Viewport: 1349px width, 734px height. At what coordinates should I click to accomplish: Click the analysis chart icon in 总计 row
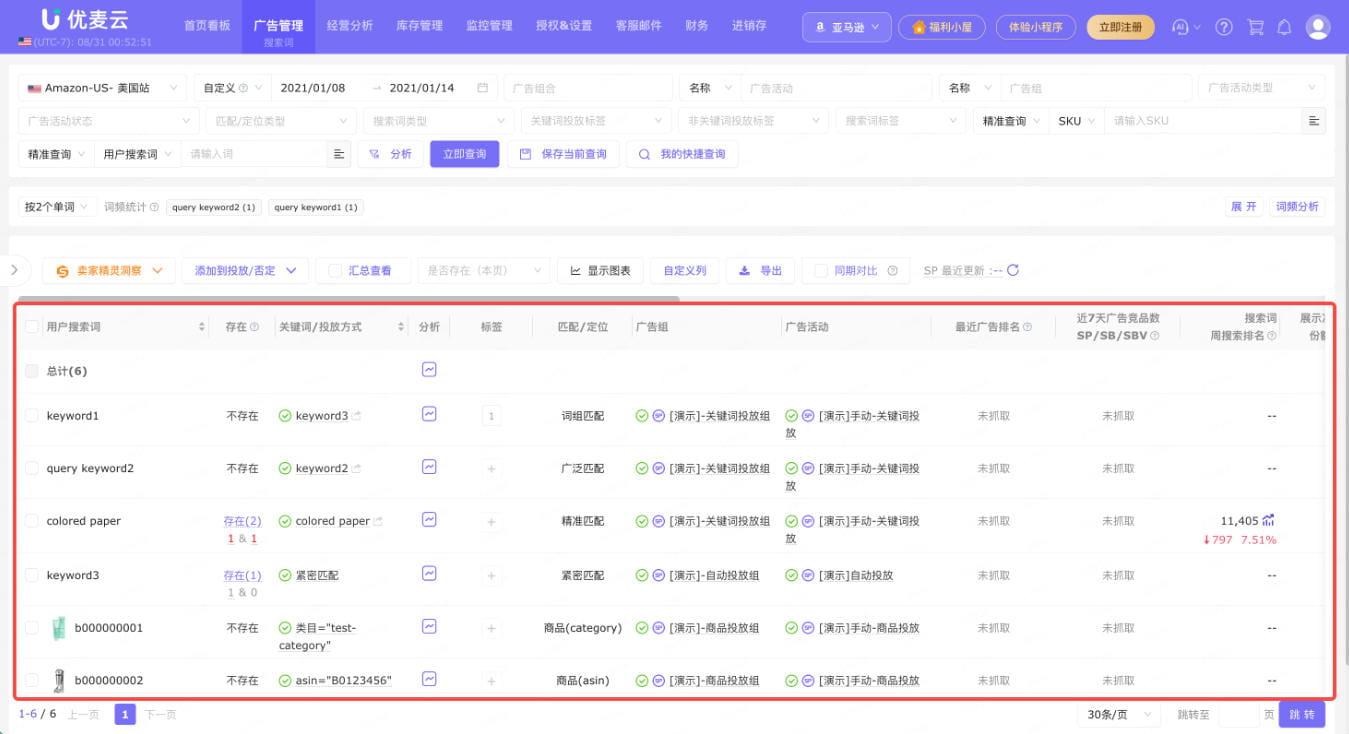[x=429, y=369]
